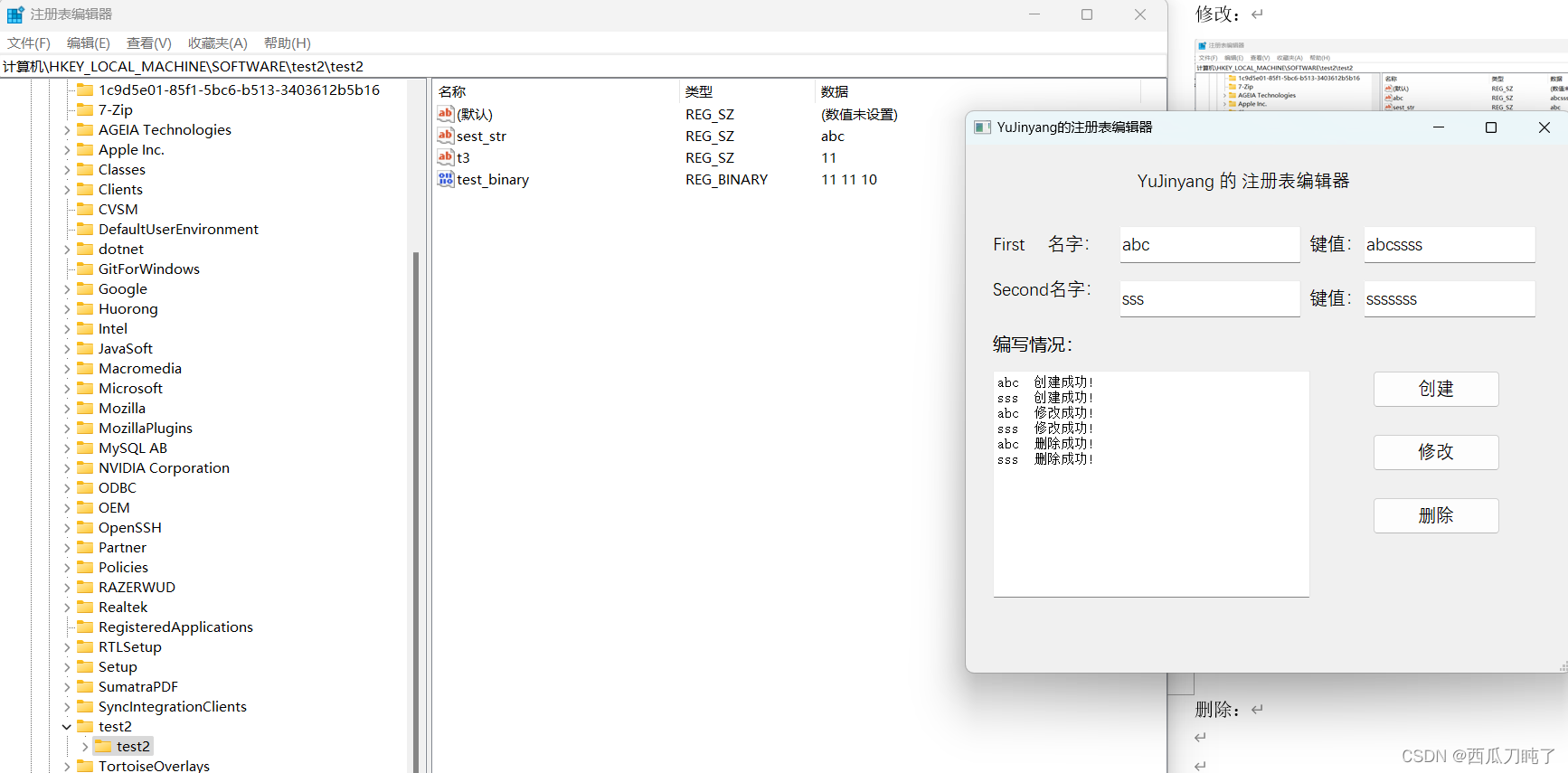Click the Classes folder icon
The width and height of the screenshot is (1568, 773).
(x=85, y=169)
